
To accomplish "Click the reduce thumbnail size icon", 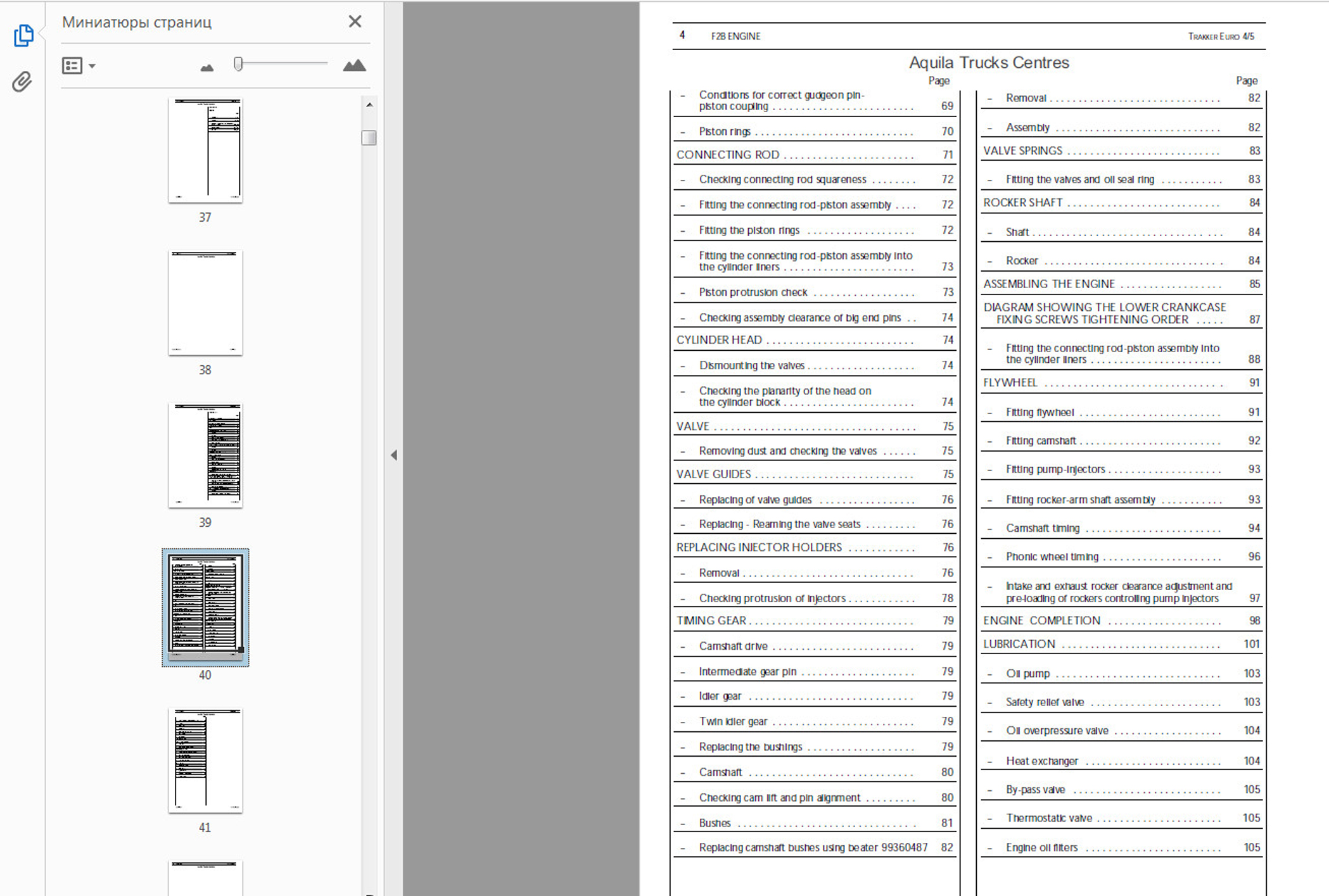I will 207,66.
